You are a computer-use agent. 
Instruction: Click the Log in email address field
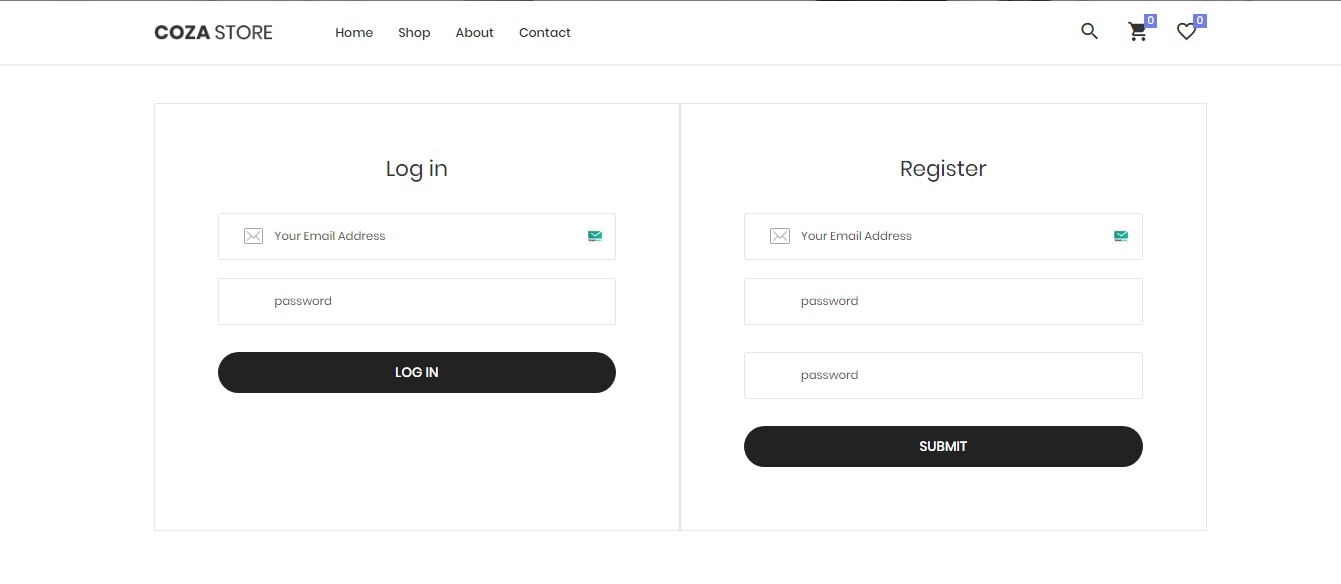click(x=417, y=236)
